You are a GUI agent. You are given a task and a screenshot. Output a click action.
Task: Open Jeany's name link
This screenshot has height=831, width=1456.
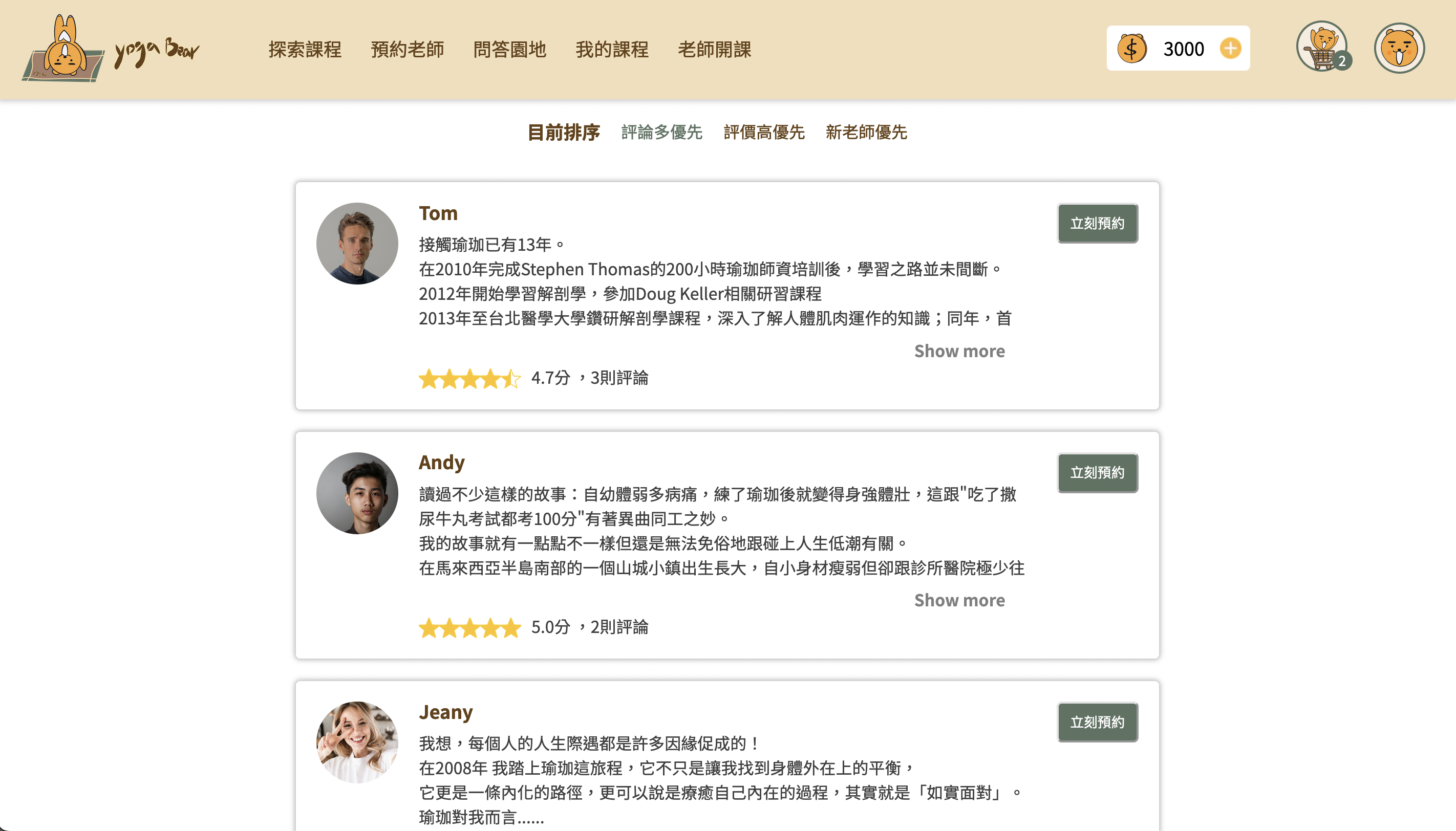445,712
